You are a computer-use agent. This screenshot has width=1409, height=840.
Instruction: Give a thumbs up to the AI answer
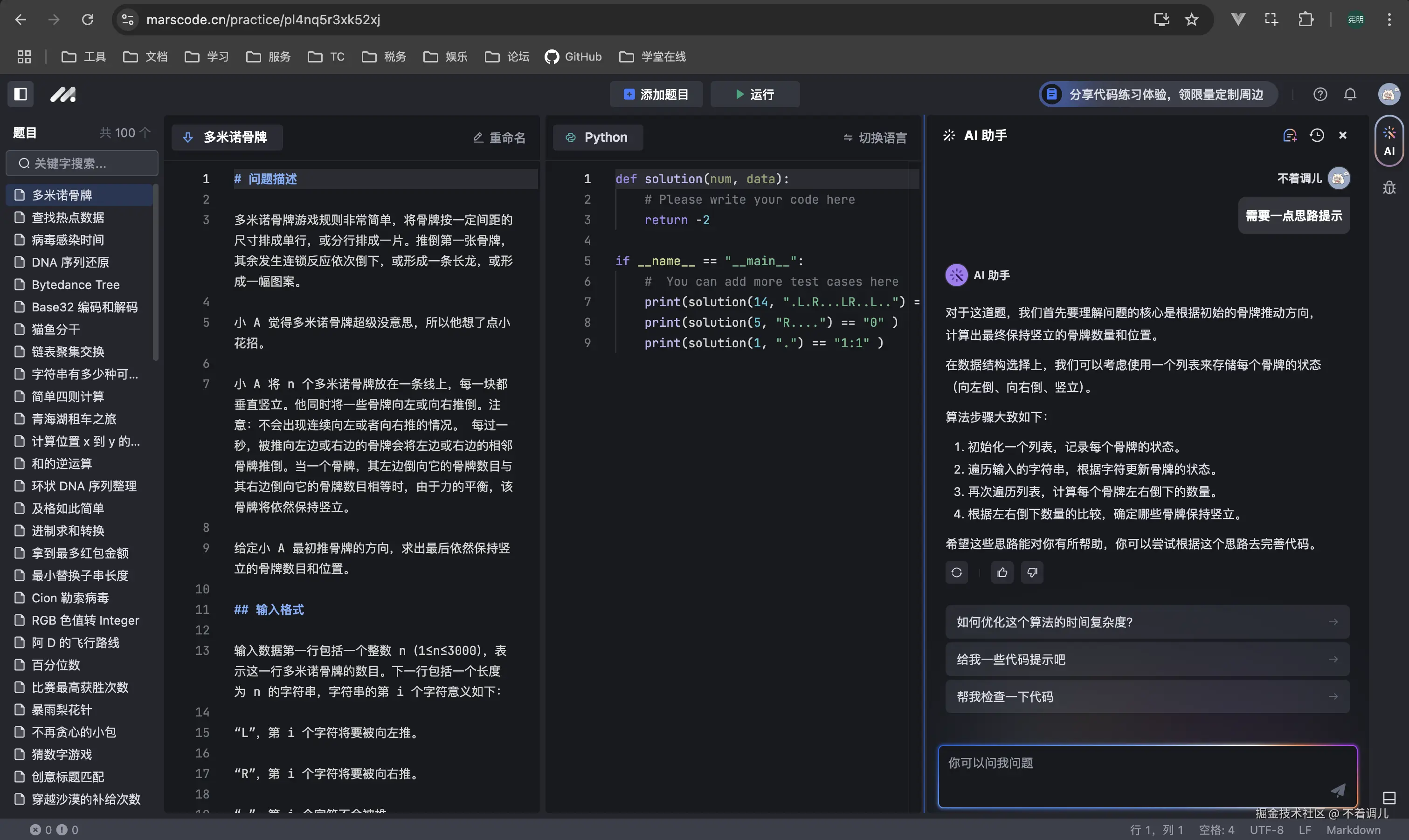1001,572
